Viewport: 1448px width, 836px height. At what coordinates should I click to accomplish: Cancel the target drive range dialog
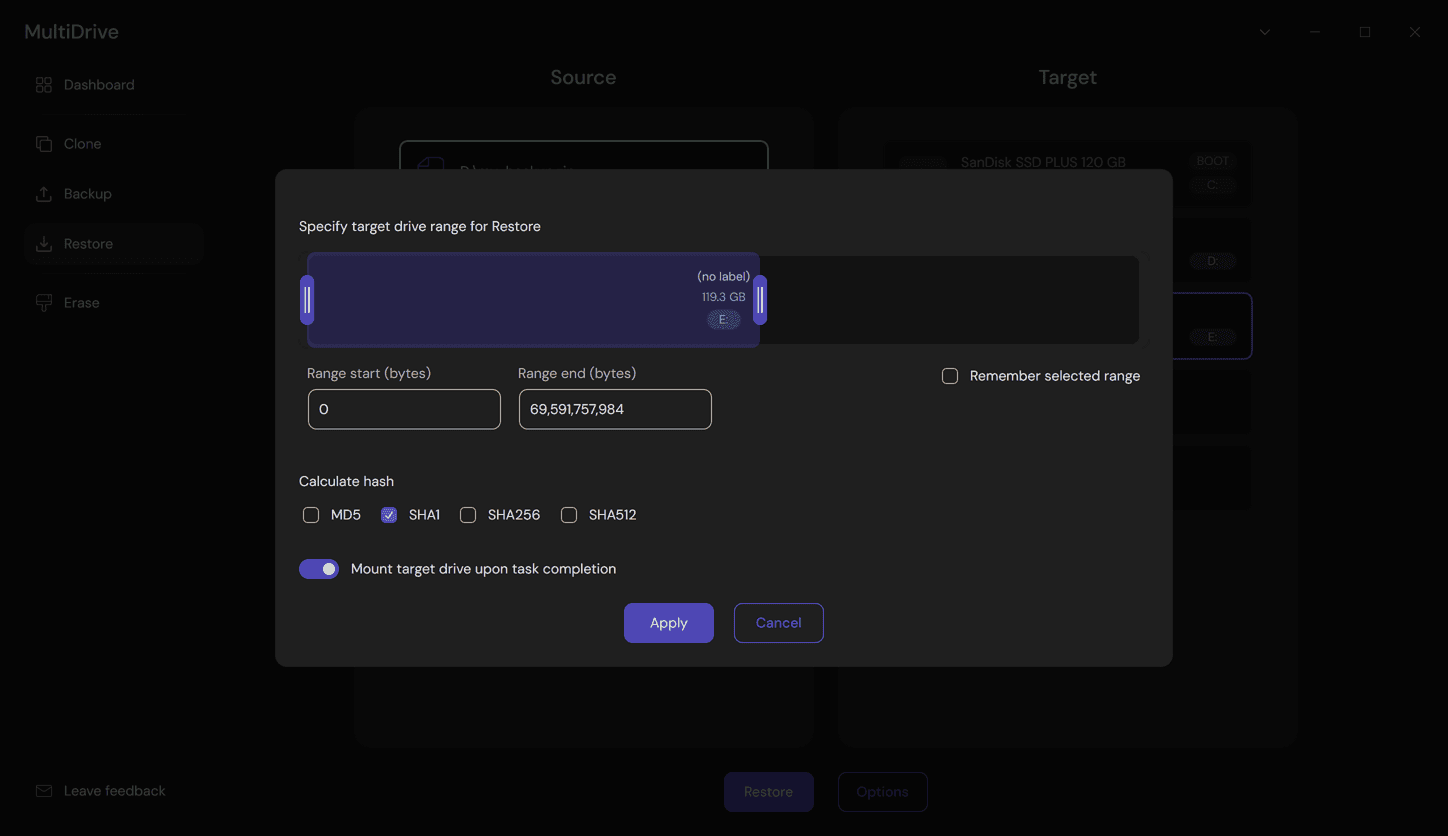pyautogui.click(x=778, y=622)
